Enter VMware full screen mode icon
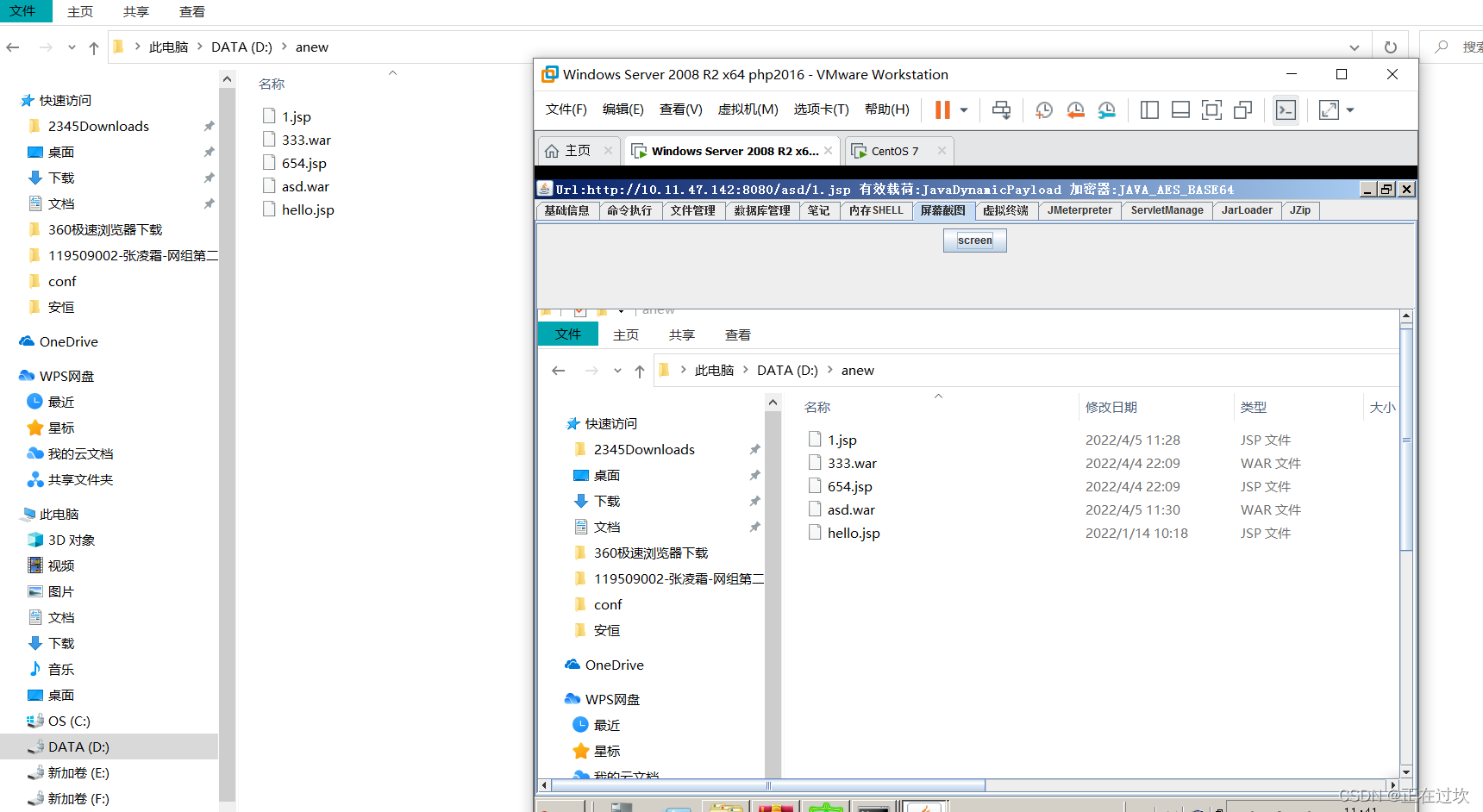Viewport: 1483px width, 812px height. click(x=1211, y=109)
